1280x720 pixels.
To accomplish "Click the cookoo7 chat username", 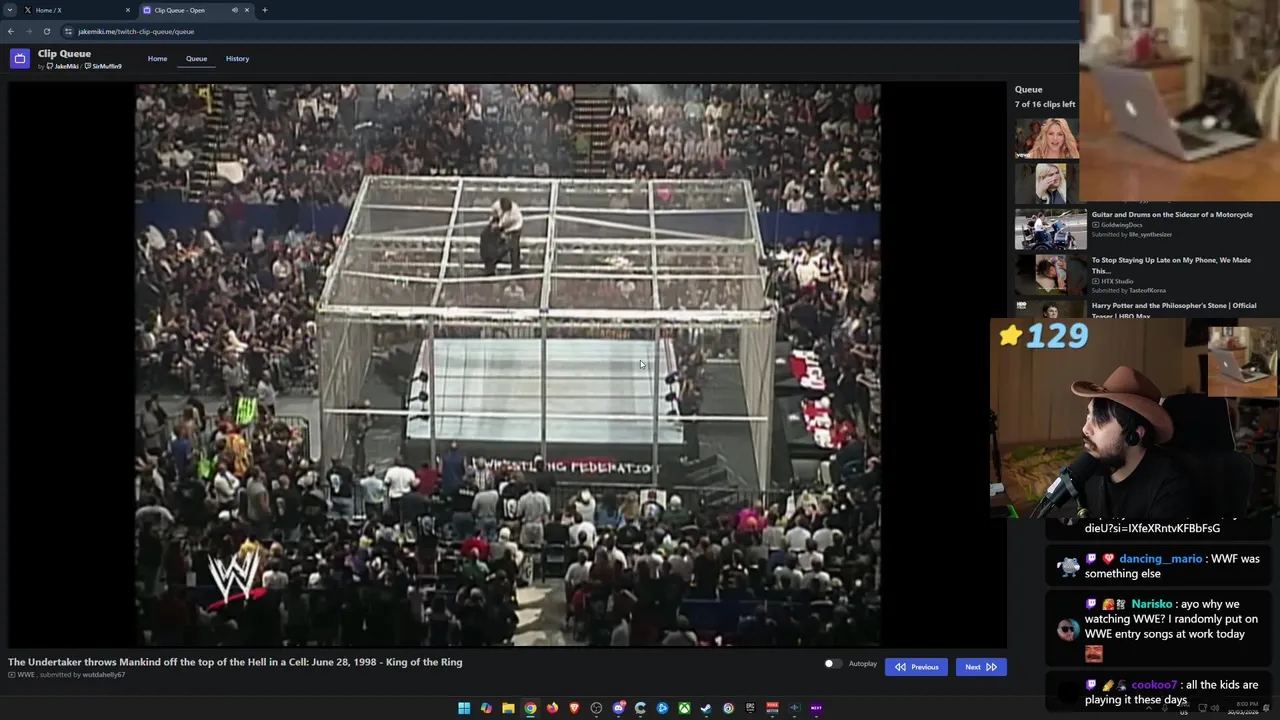I will (1154, 685).
